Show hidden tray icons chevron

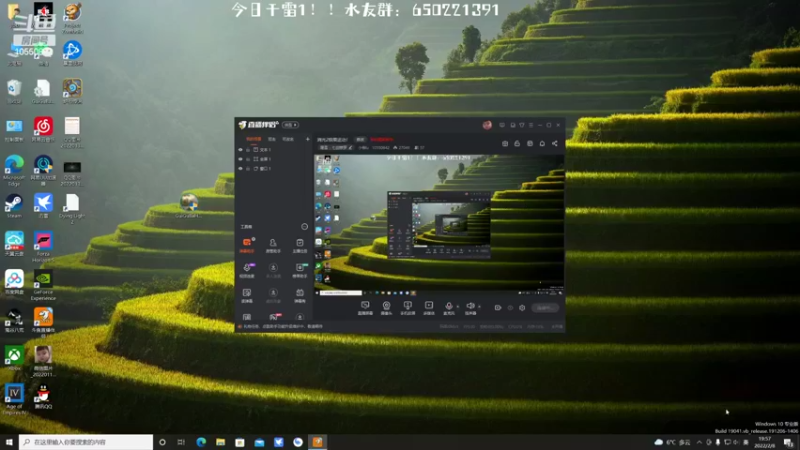coord(699,442)
